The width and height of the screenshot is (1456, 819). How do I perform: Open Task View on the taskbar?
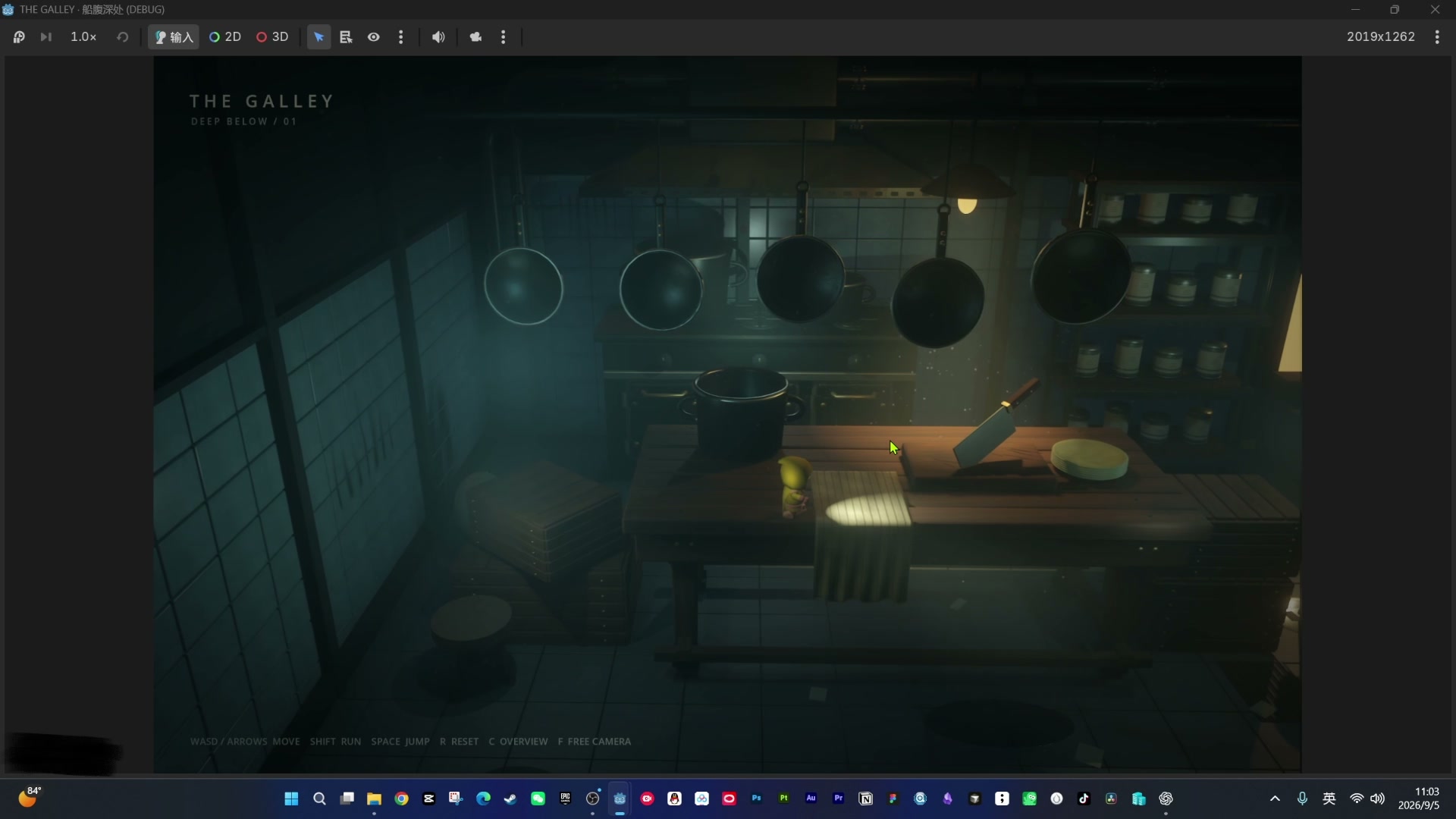click(x=347, y=799)
